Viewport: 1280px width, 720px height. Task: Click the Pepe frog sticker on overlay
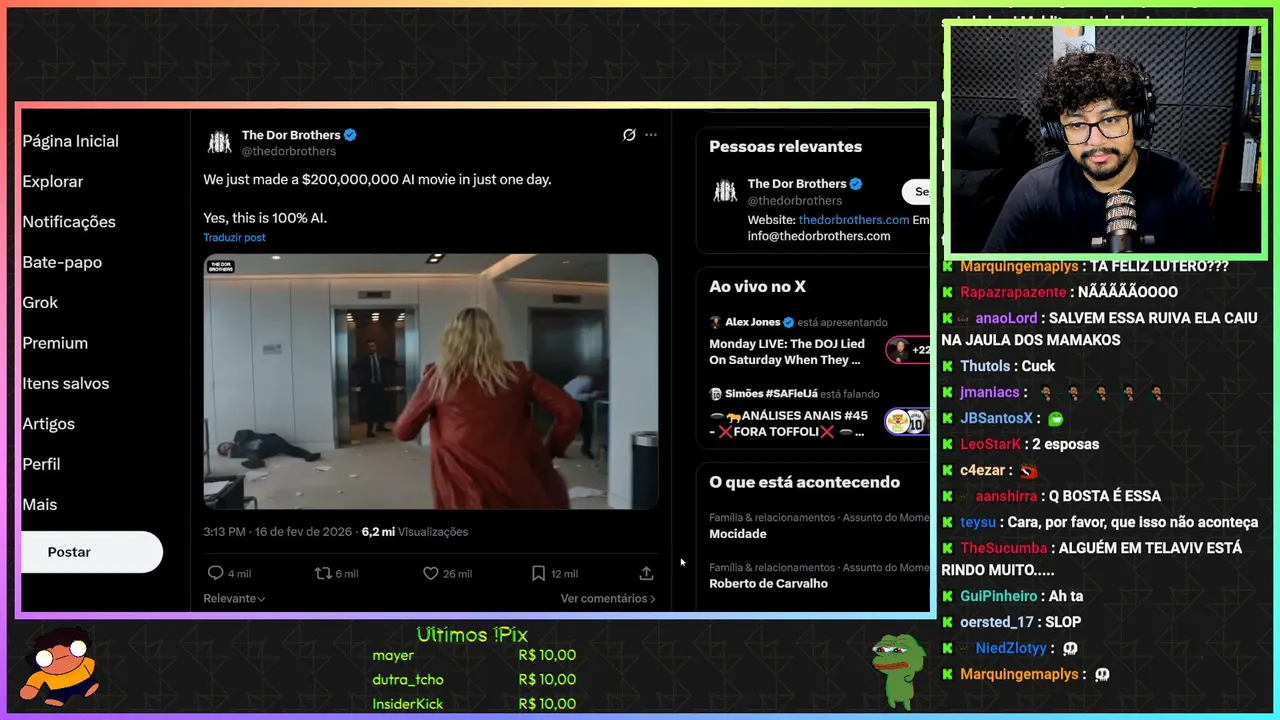[897, 670]
